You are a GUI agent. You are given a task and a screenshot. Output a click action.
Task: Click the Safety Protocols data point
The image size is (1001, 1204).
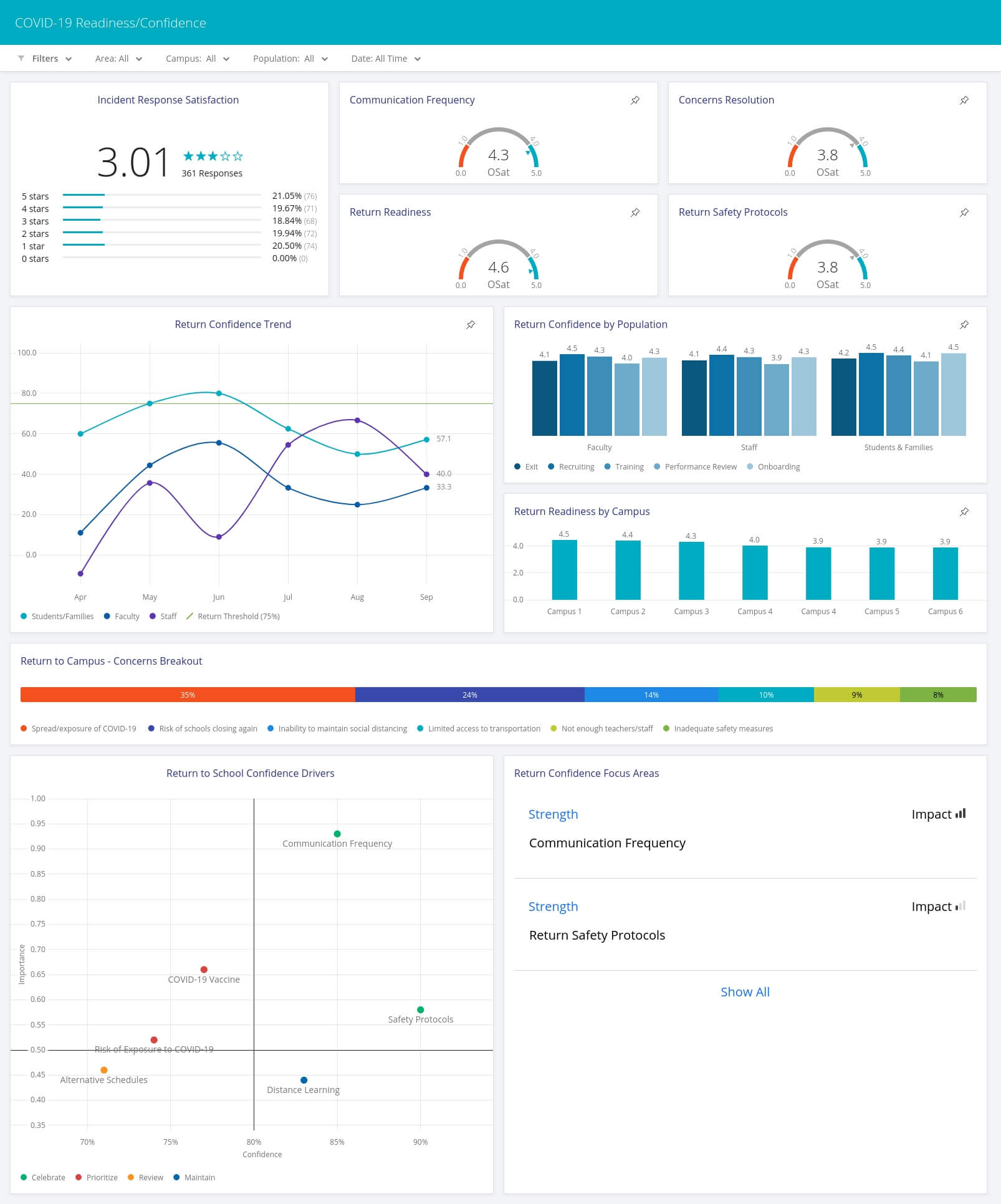pos(421,1009)
